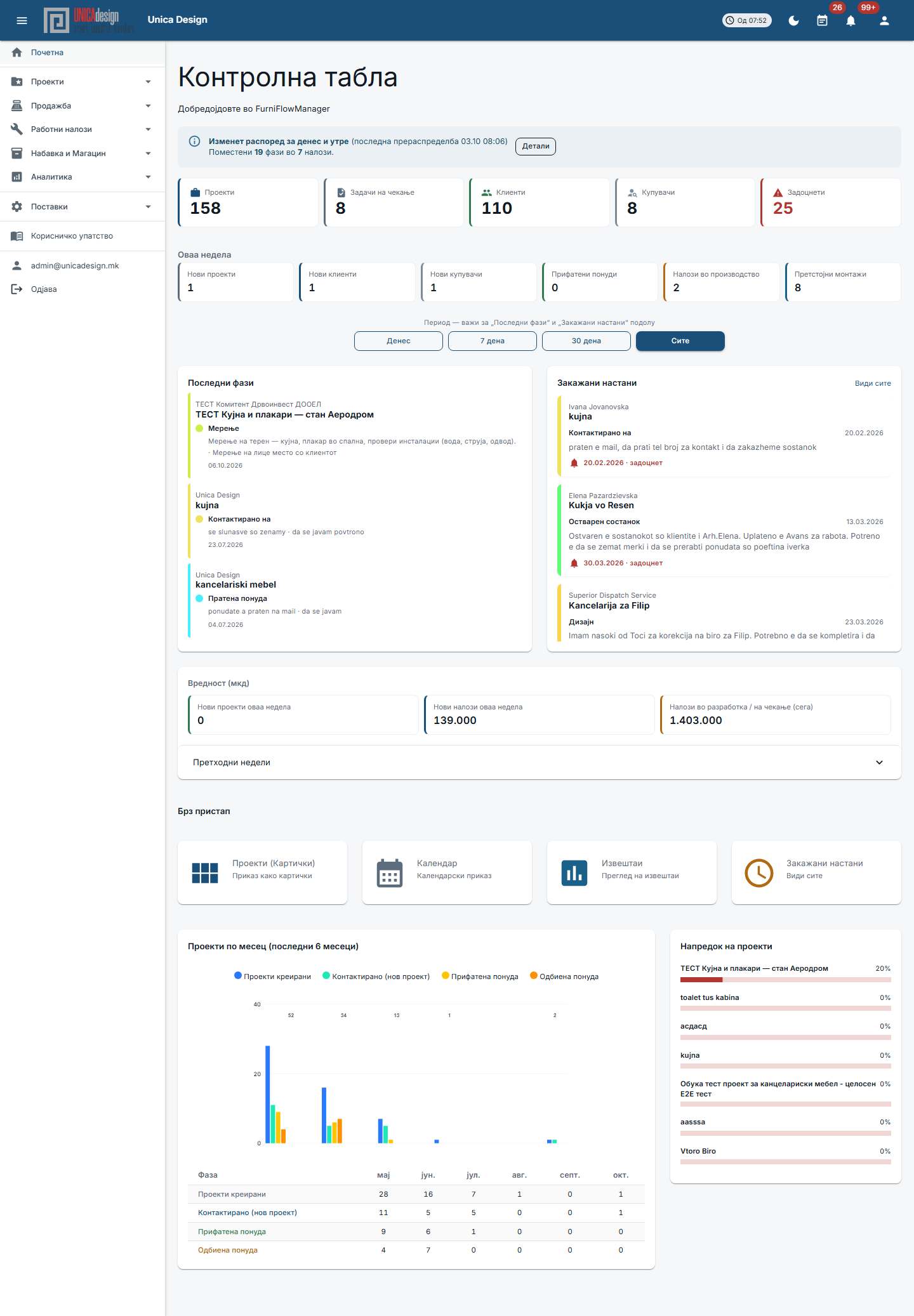The height and width of the screenshot is (1316, 914).
Task: Click the bell icon beside 20.02.2026 задоцнет
Action: click(574, 463)
